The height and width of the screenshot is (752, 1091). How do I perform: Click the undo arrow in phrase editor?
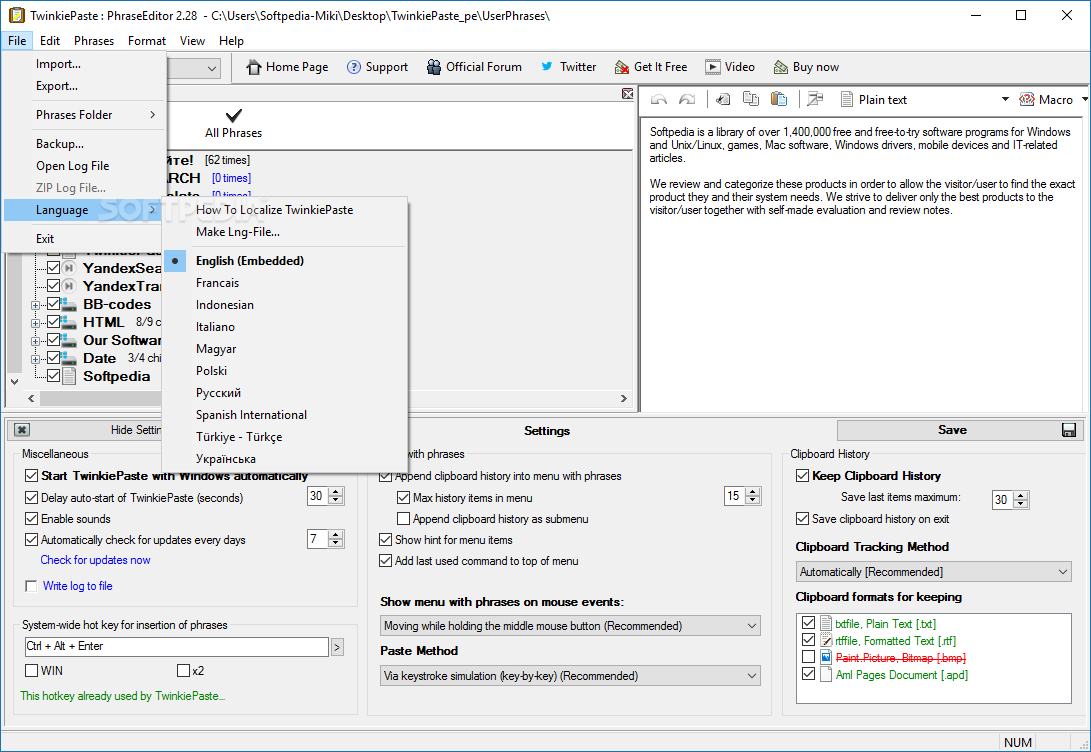tap(658, 99)
